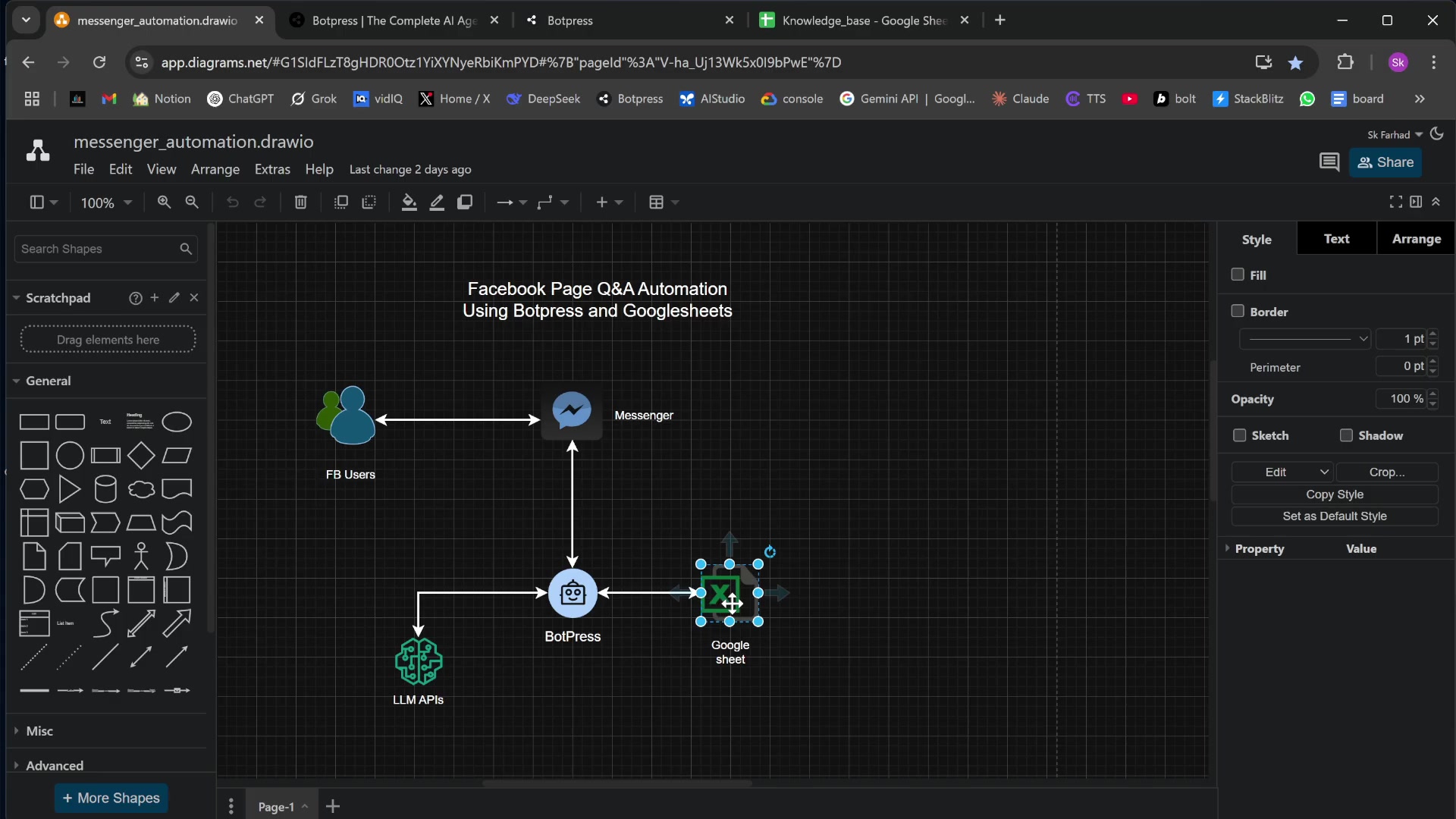Click the Share button

tap(1385, 162)
